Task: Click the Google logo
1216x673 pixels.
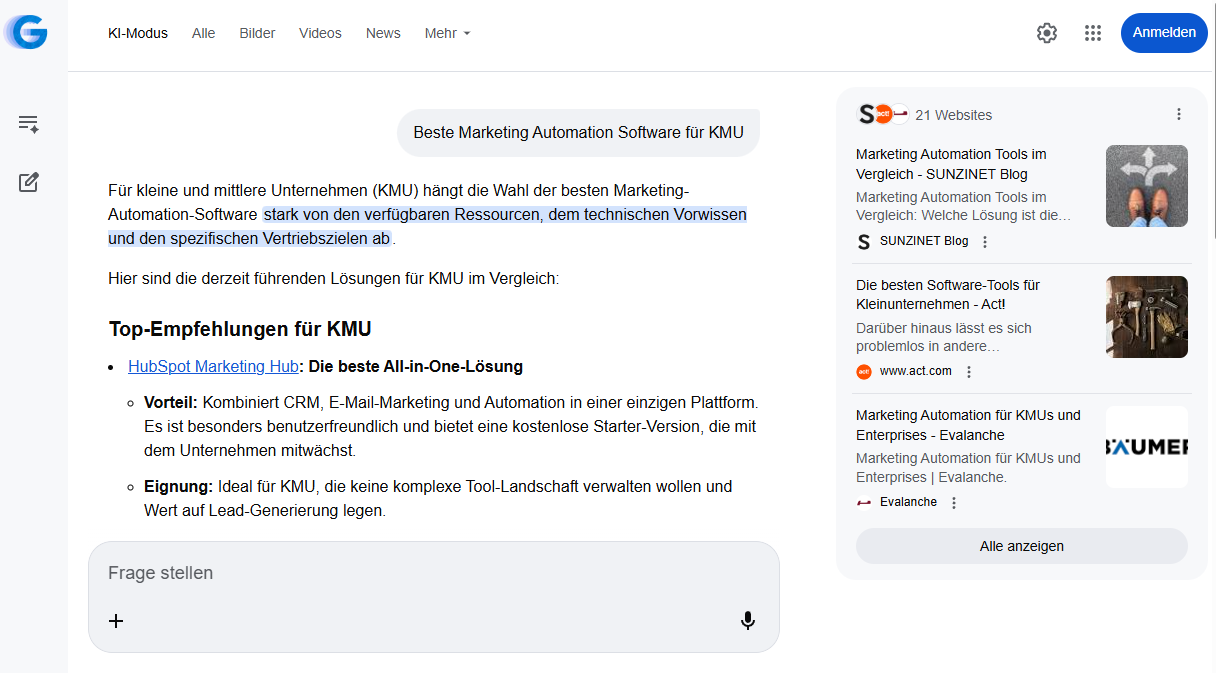Action: tap(29, 32)
